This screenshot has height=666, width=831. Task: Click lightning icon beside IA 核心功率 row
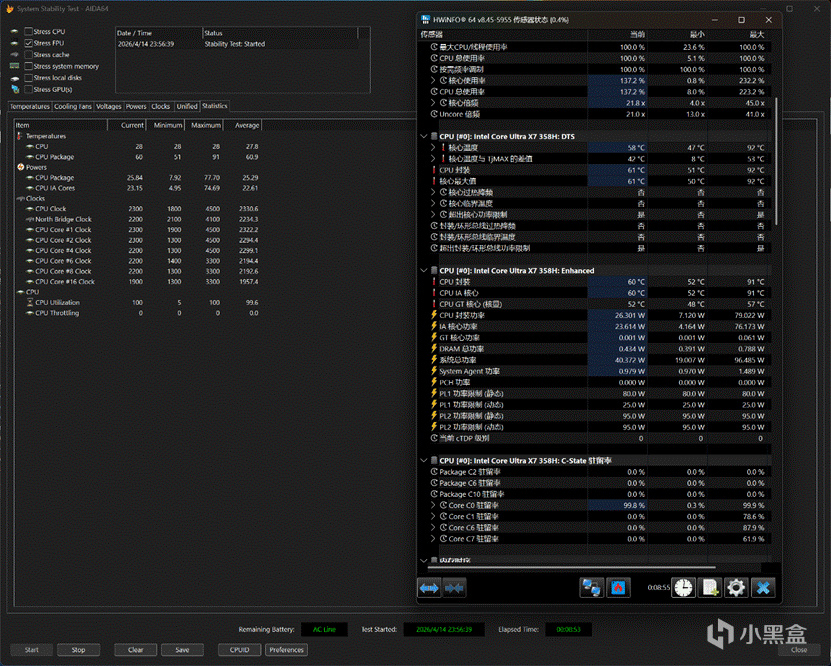tap(434, 326)
